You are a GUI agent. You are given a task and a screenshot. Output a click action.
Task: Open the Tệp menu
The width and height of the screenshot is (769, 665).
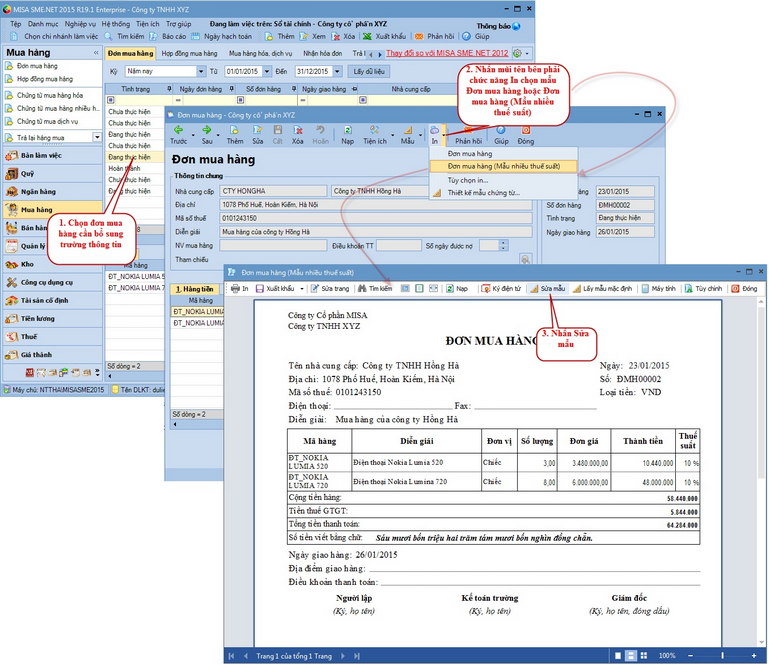click(x=16, y=24)
